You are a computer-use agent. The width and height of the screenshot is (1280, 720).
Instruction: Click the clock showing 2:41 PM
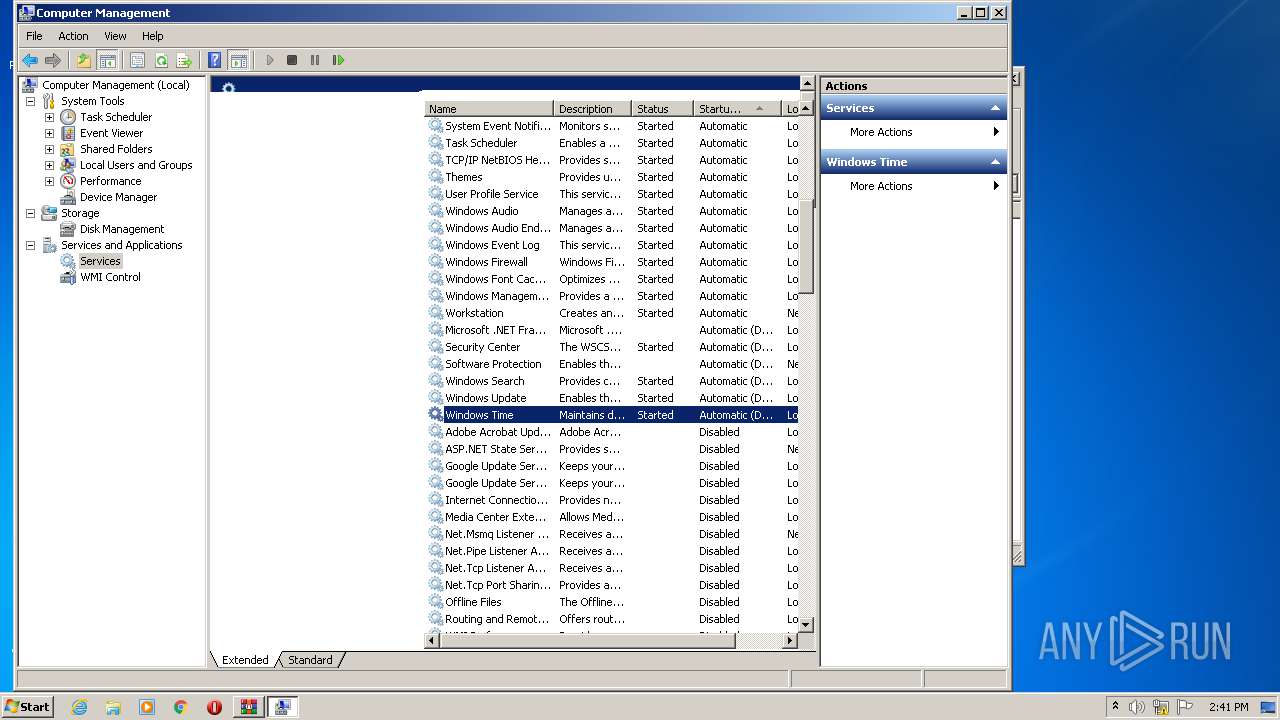tap(1228, 707)
